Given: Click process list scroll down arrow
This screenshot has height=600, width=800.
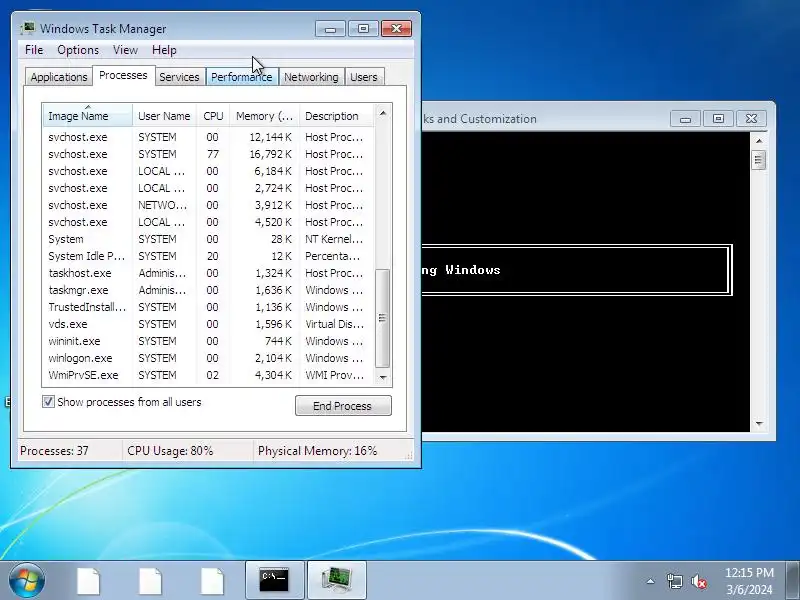Looking at the screenshot, I should 383,378.
